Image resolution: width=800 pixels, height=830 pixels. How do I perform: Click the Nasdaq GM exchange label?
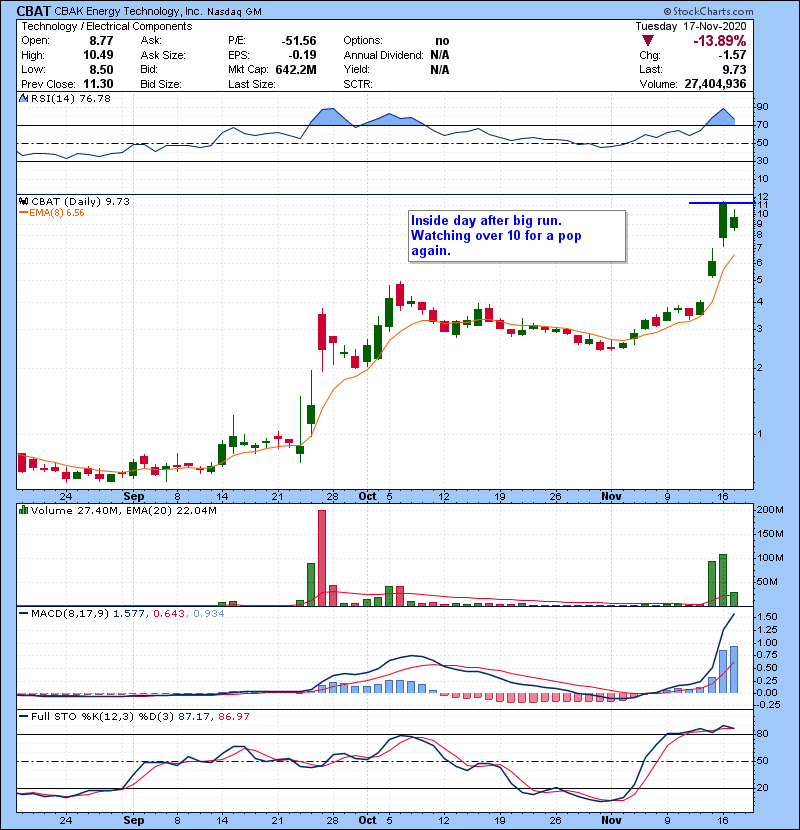pos(234,12)
